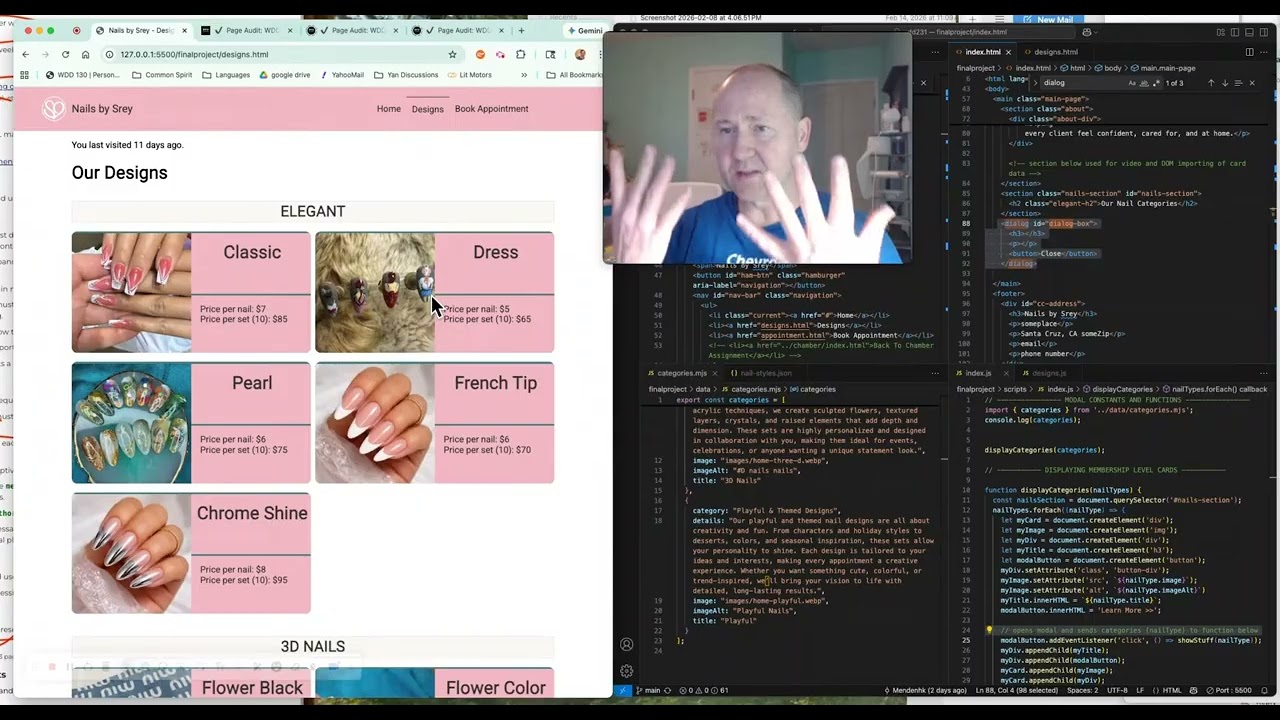
Task: Open the Chrome extensions puzzle icon
Action: pos(521,54)
